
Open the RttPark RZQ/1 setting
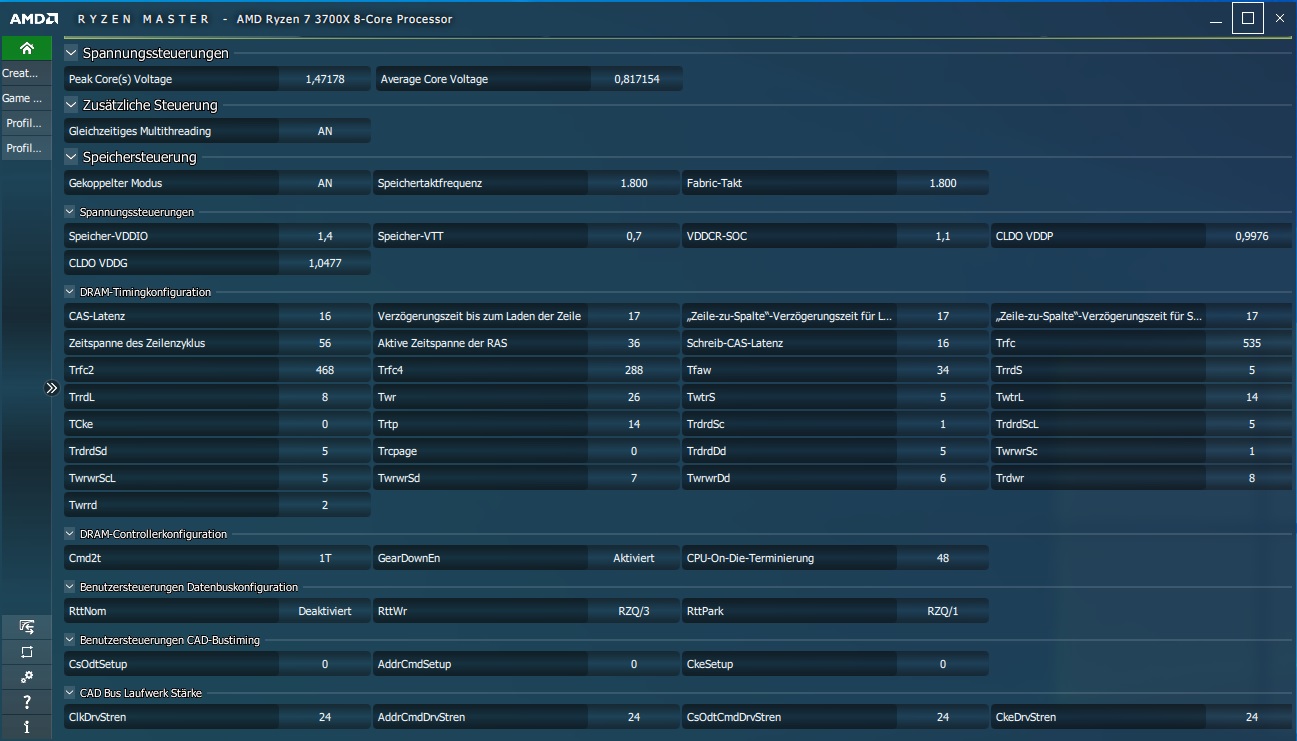tap(943, 611)
